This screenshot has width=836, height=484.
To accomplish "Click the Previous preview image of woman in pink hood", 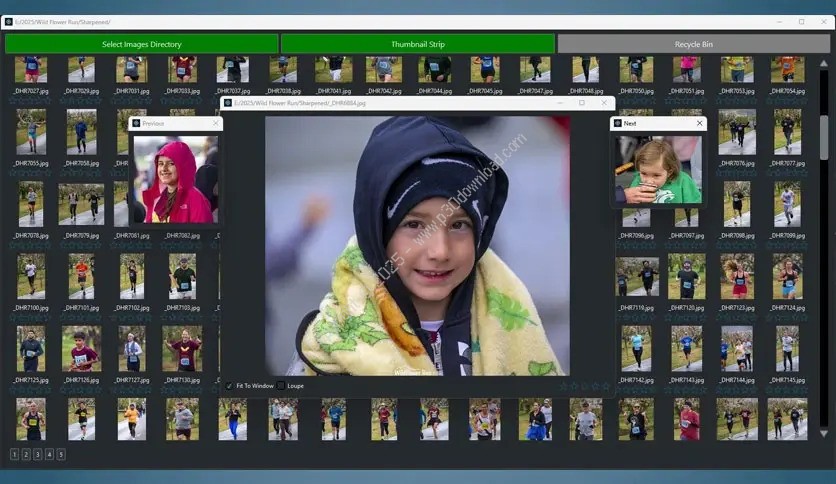I will click(x=176, y=179).
